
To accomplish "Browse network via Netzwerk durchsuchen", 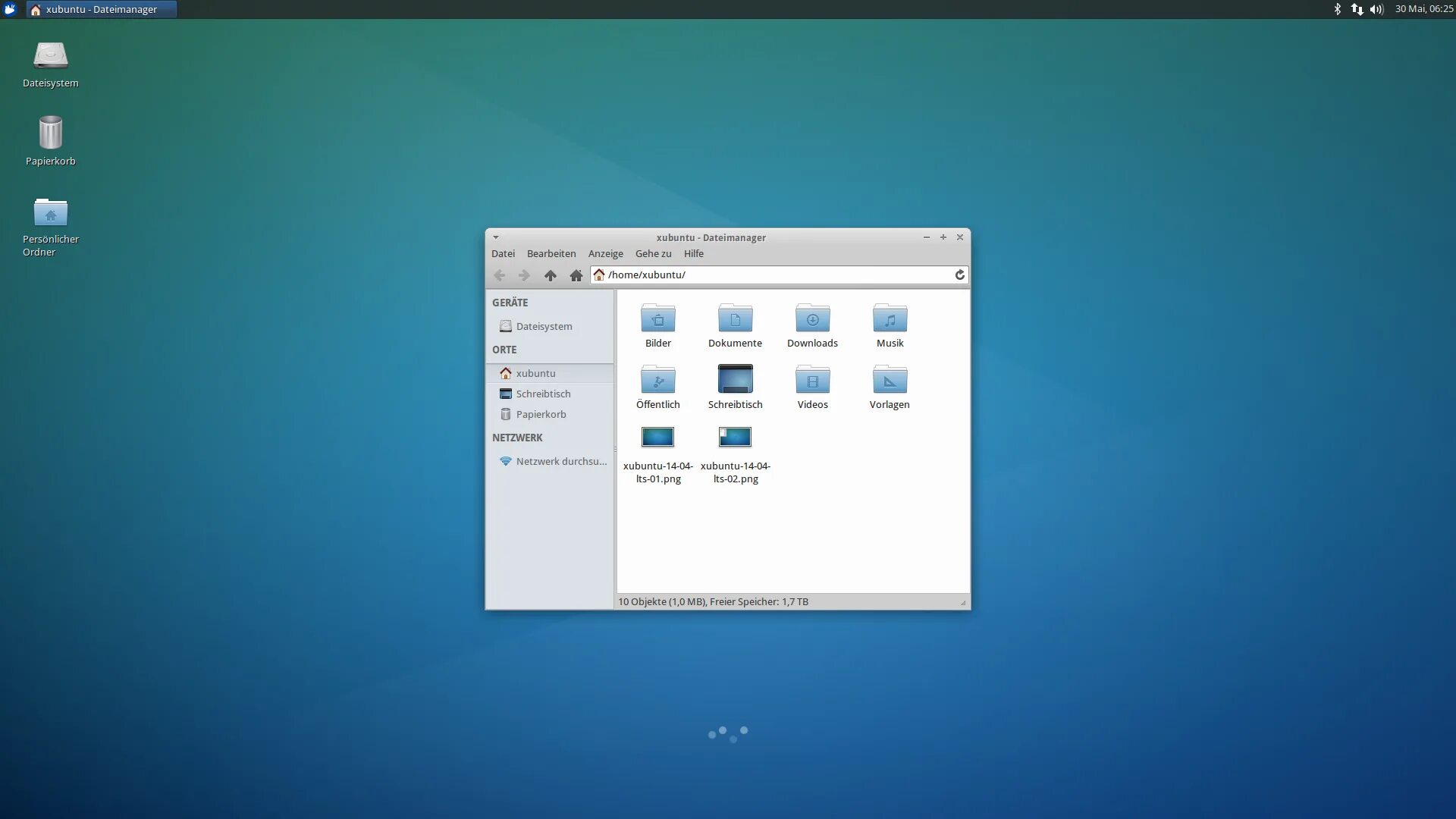I will pyautogui.click(x=560, y=461).
